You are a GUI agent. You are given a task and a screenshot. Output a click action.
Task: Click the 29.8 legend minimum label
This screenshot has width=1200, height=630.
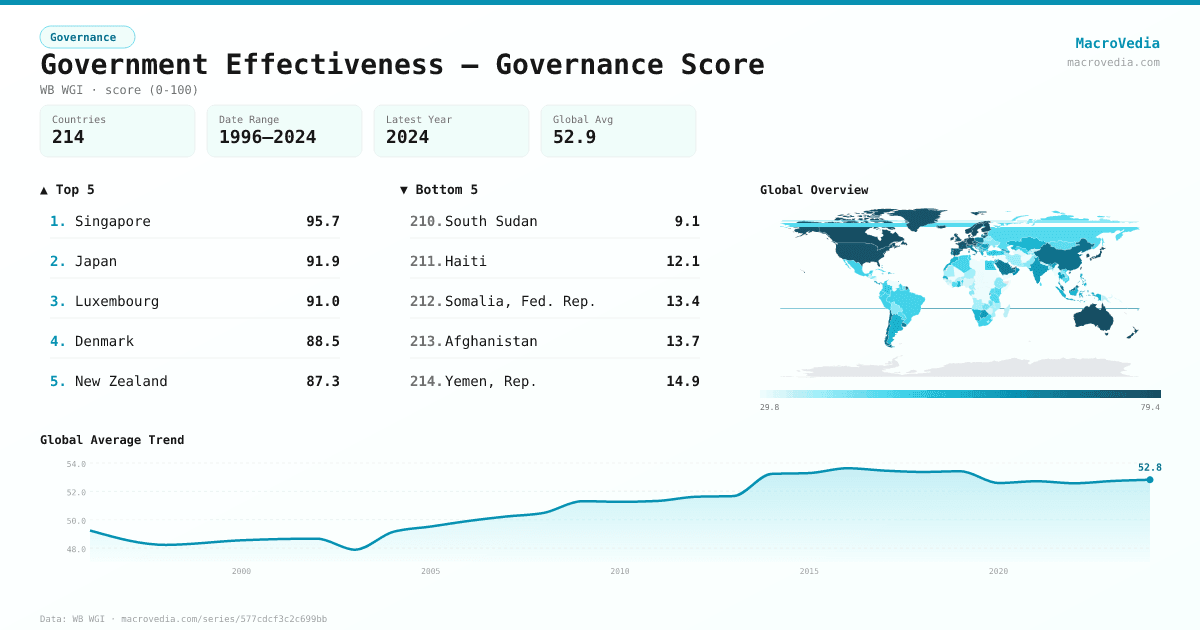(x=770, y=407)
